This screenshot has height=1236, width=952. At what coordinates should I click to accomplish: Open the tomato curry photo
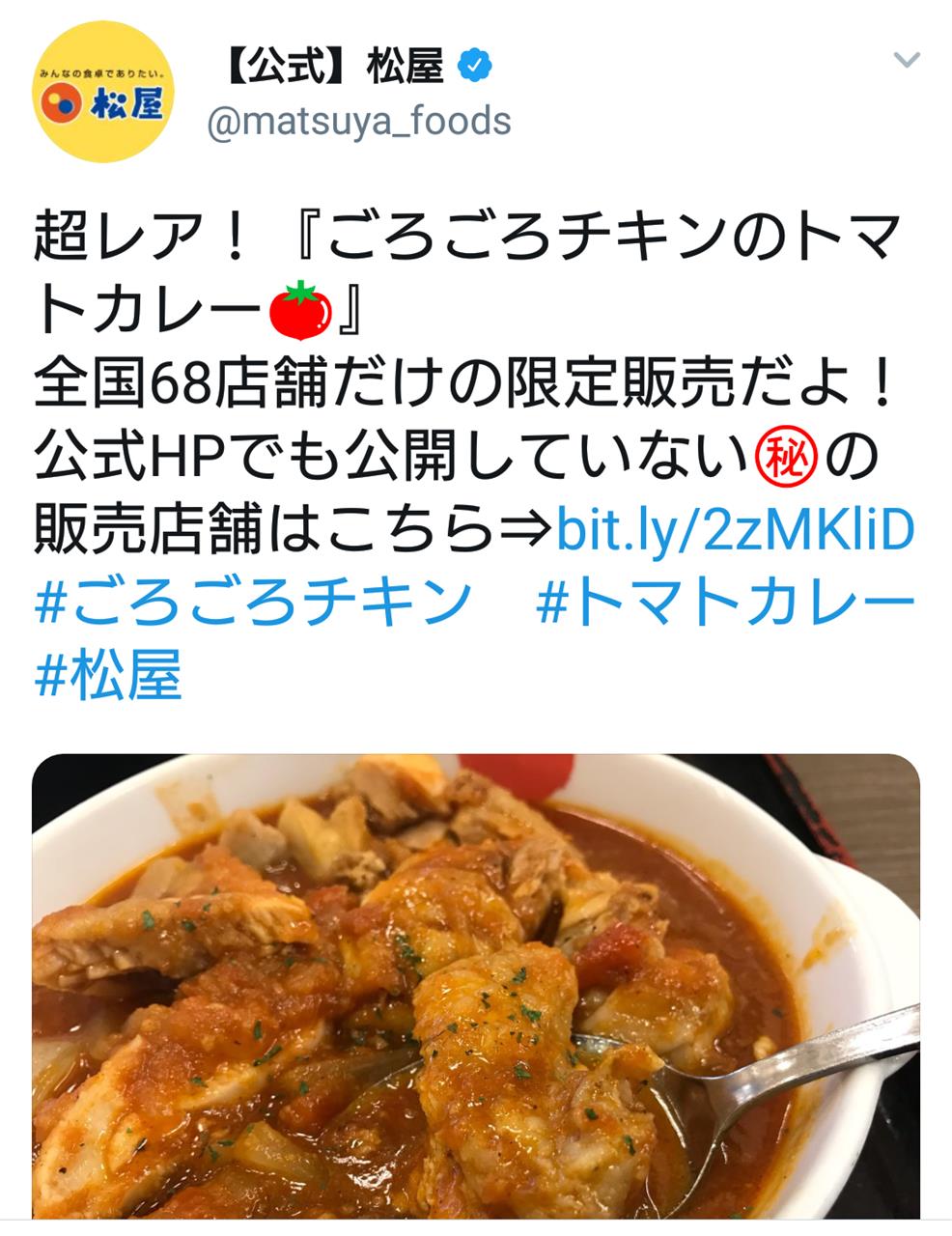click(476, 985)
